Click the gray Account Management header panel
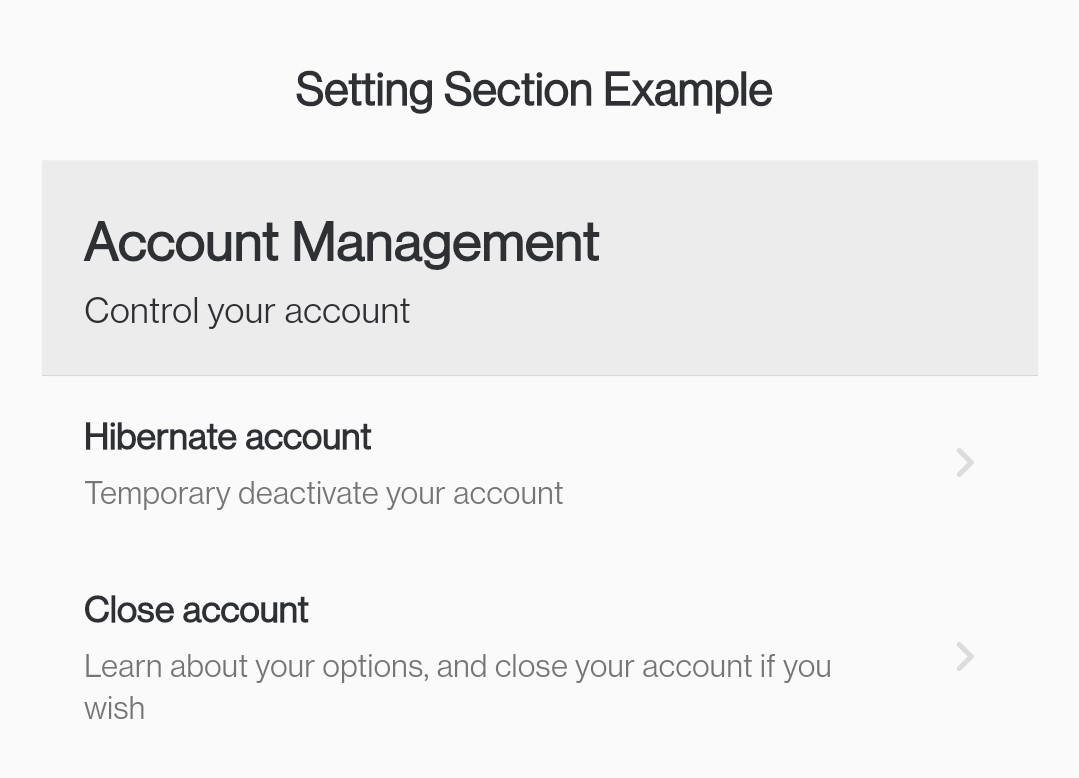1079x778 pixels. point(800,268)
